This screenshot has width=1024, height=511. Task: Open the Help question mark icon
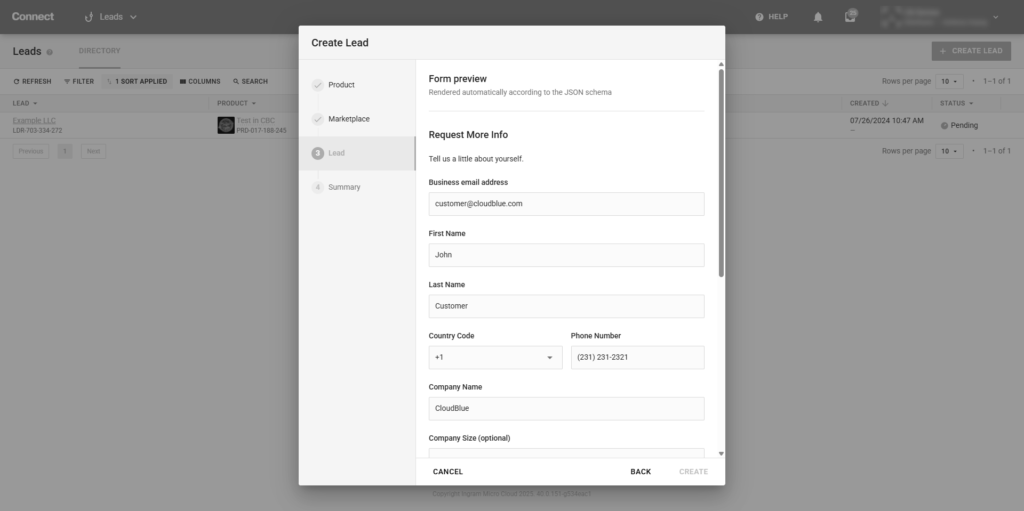pos(760,17)
